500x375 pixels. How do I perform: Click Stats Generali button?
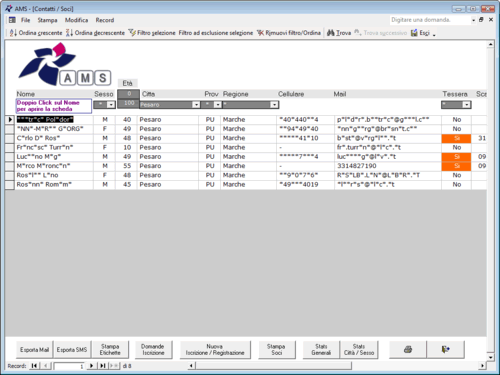(x=321, y=349)
